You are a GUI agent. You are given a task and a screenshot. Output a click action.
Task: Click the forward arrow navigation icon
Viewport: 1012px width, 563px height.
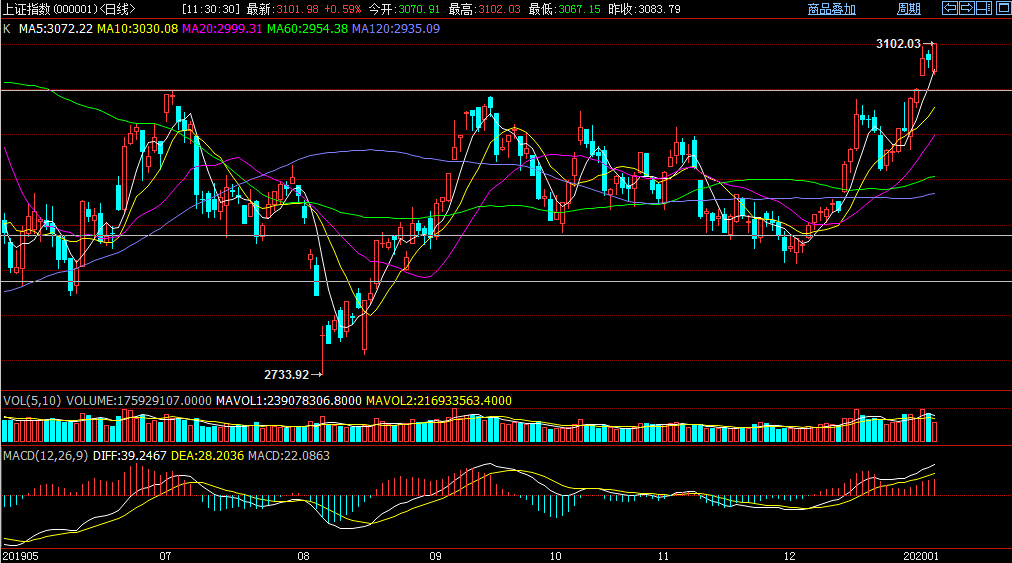967,8
